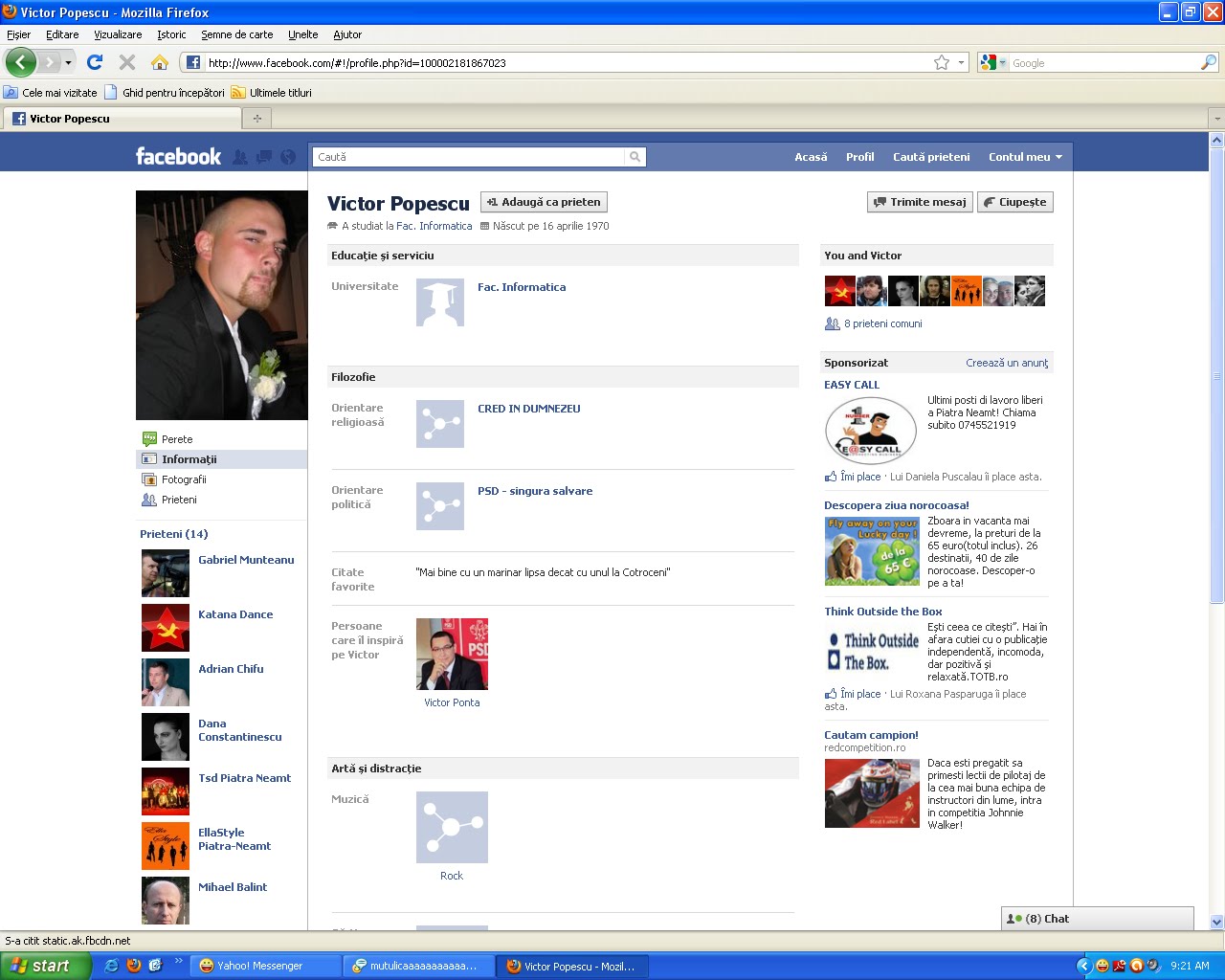
Task: Open the Victor Ponta inspiration thumbnail
Action: pos(452,654)
